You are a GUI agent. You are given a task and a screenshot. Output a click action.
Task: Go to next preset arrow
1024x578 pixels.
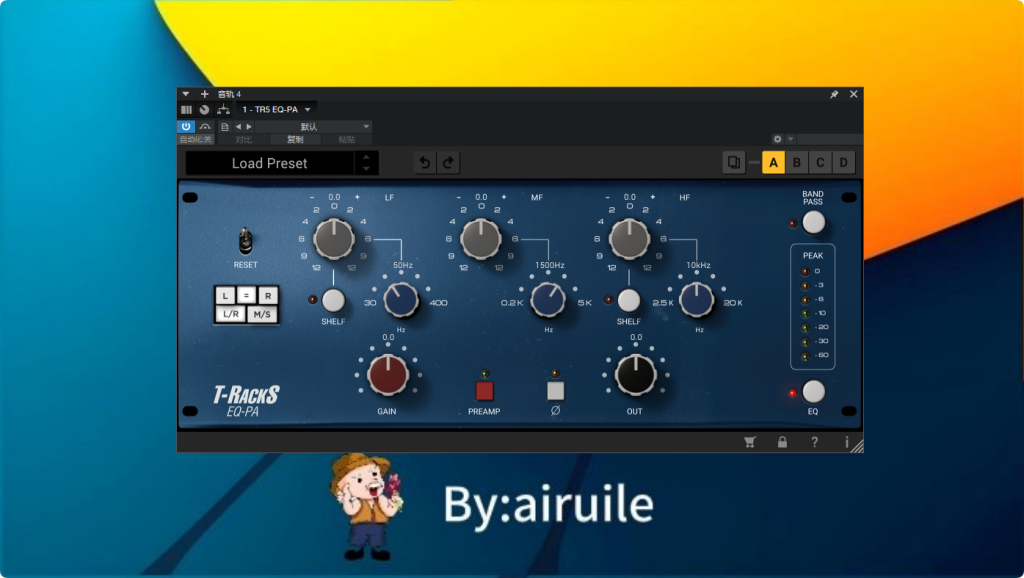pyautogui.click(x=249, y=127)
